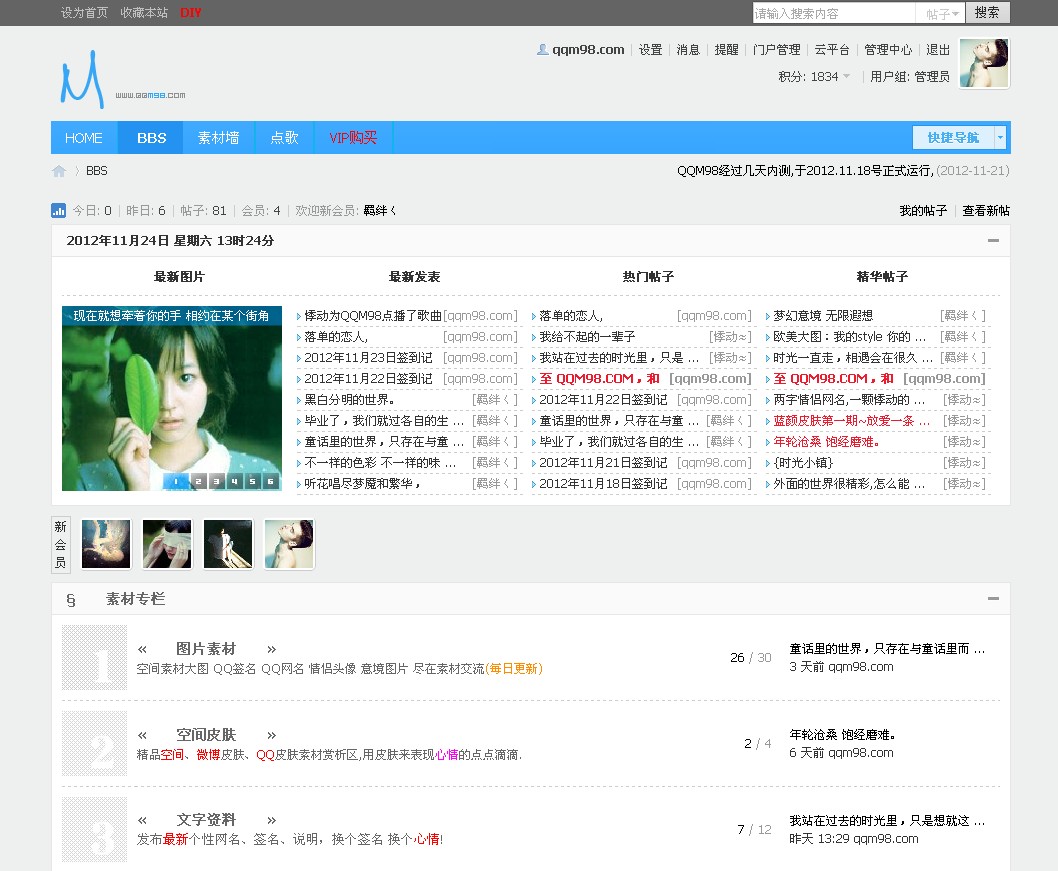Click 设为首页 link
This screenshot has height=871, width=1058.
pos(84,13)
